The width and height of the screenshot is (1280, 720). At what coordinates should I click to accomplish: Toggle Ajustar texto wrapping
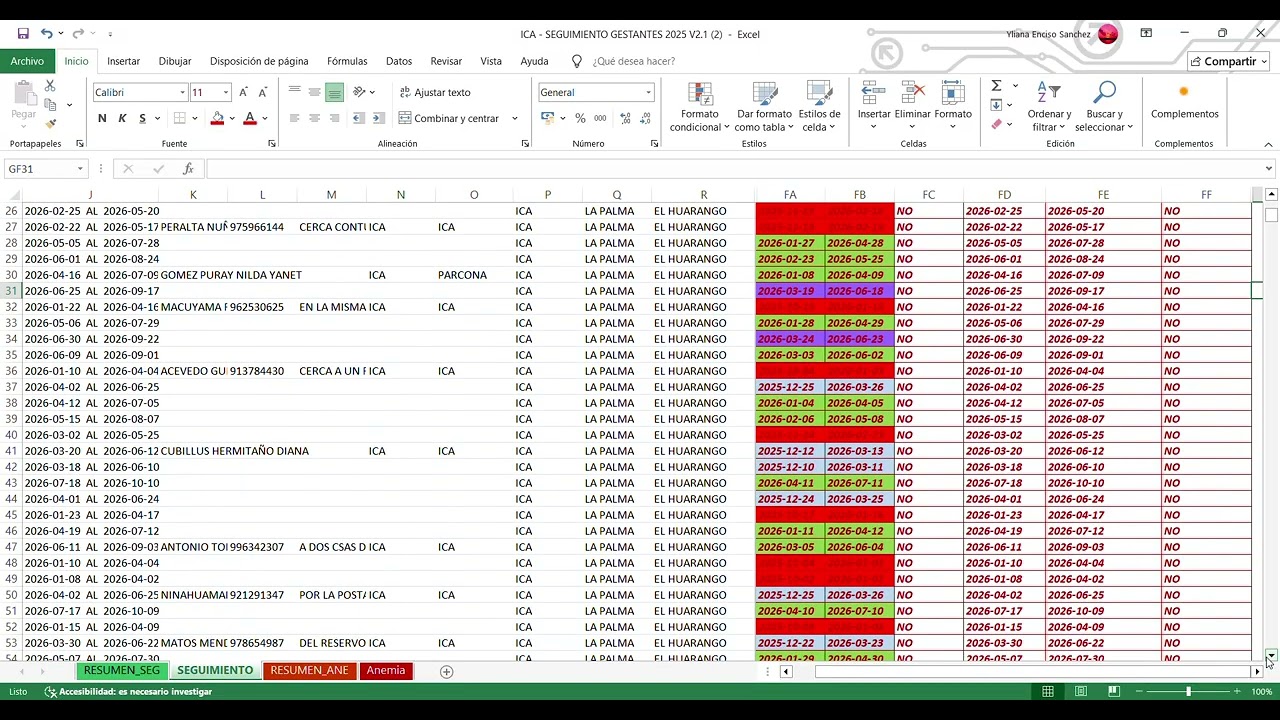pyautogui.click(x=435, y=92)
